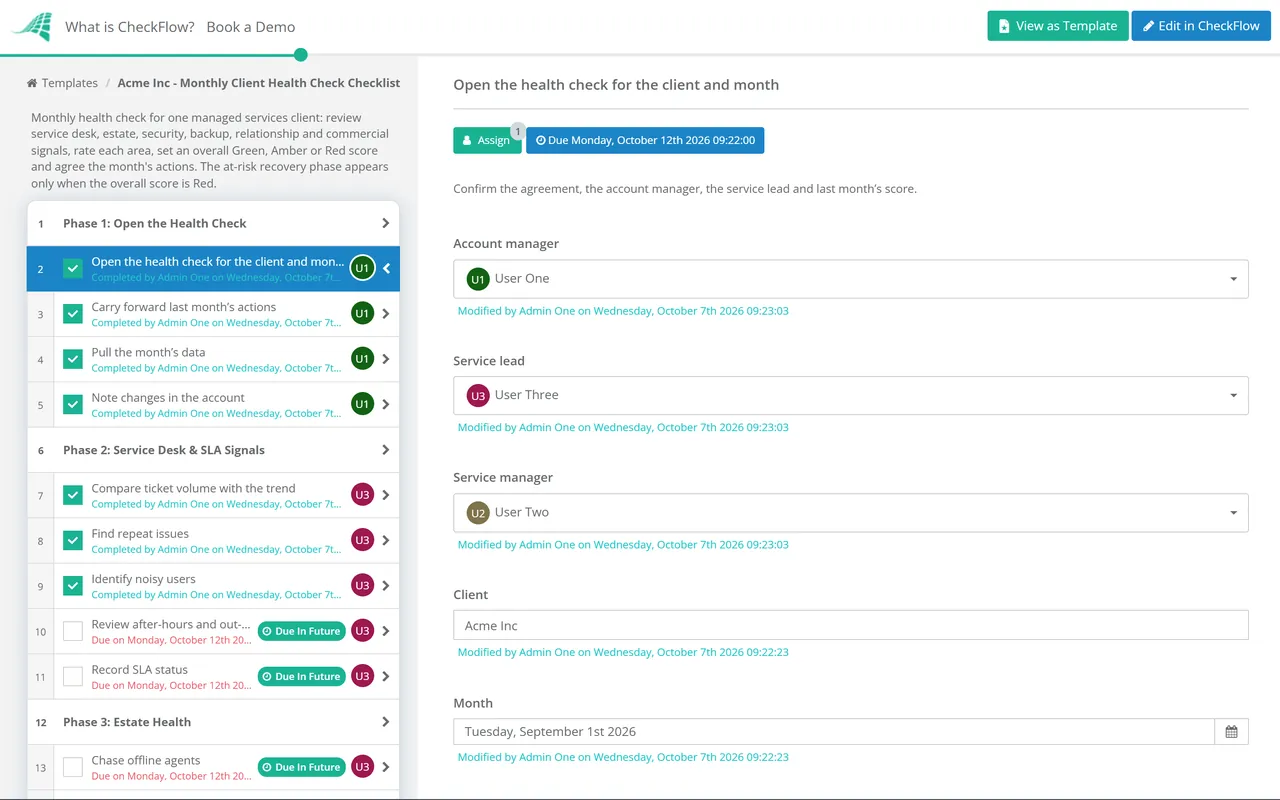Click the U3 avatar on Chase offline agents
The width and height of the screenshot is (1280, 800).
pos(362,767)
